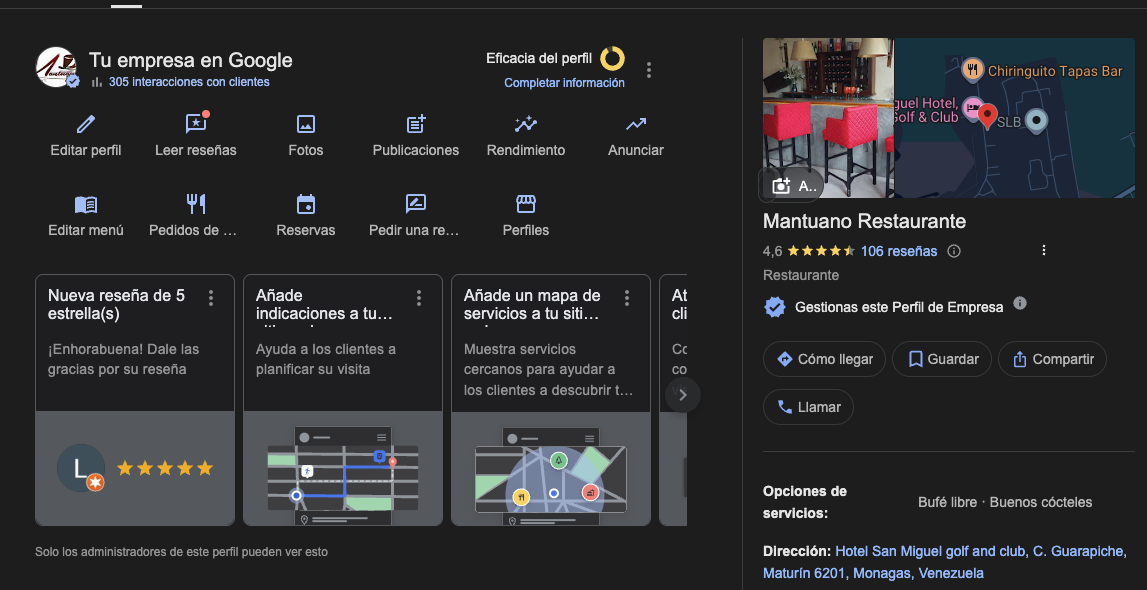The width and height of the screenshot is (1147, 590).
Task: Open options menu on Nueva reseña card
Action: click(211, 298)
